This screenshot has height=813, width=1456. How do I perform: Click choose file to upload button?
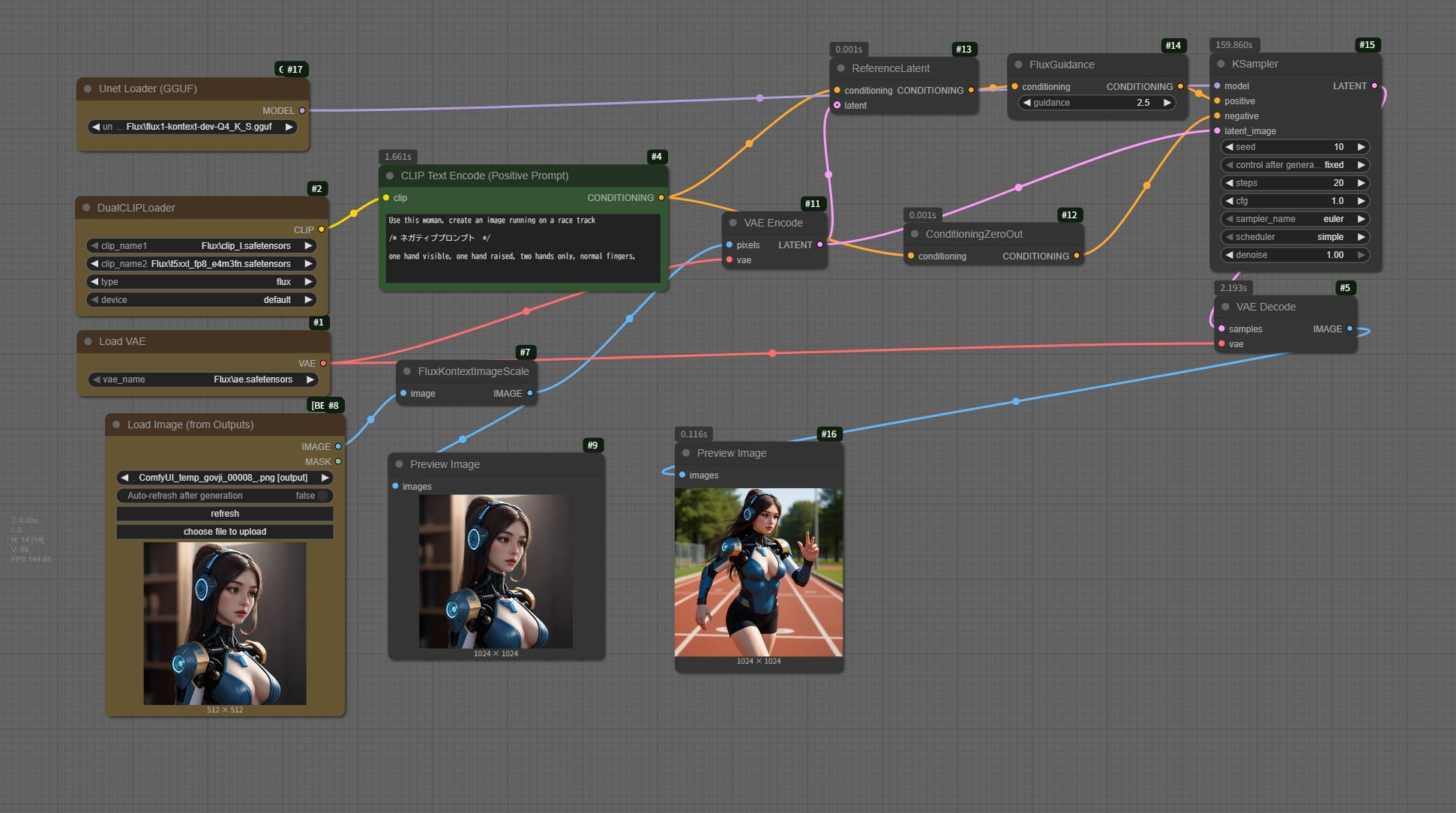coord(225,532)
